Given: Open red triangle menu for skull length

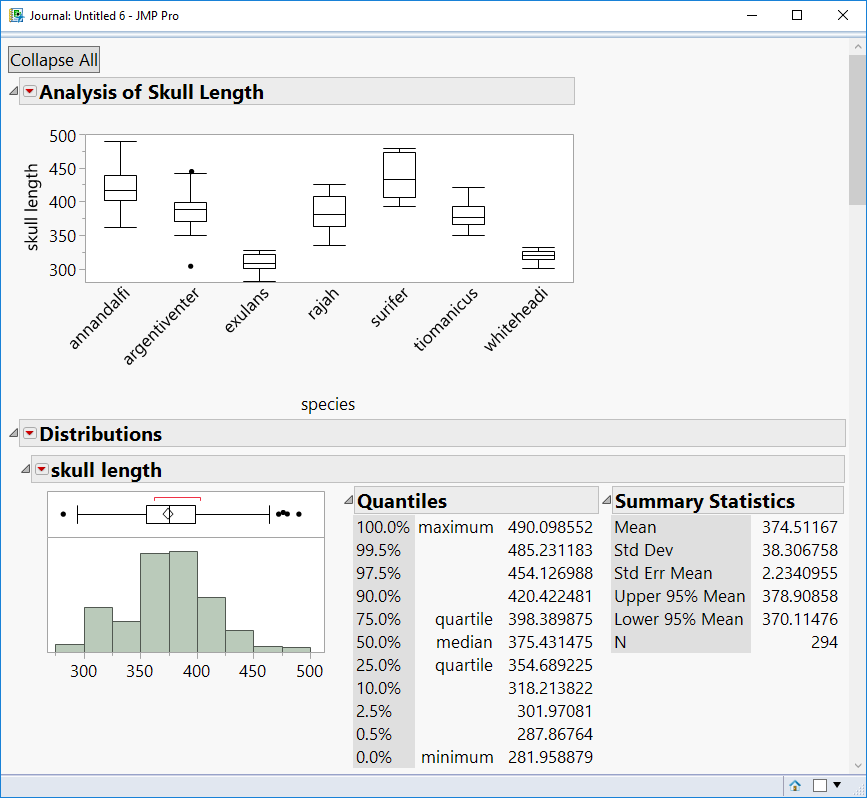Looking at the screenshot, I should point(41,469).
